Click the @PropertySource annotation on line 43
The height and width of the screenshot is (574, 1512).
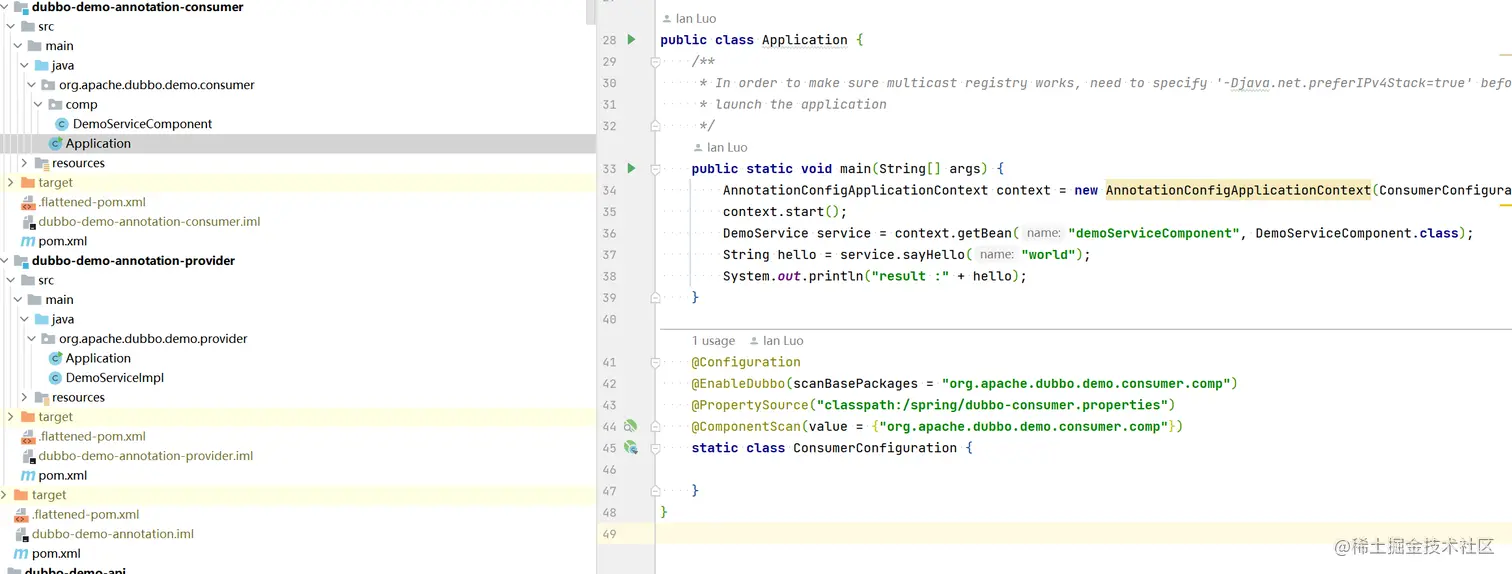point(750,405)
